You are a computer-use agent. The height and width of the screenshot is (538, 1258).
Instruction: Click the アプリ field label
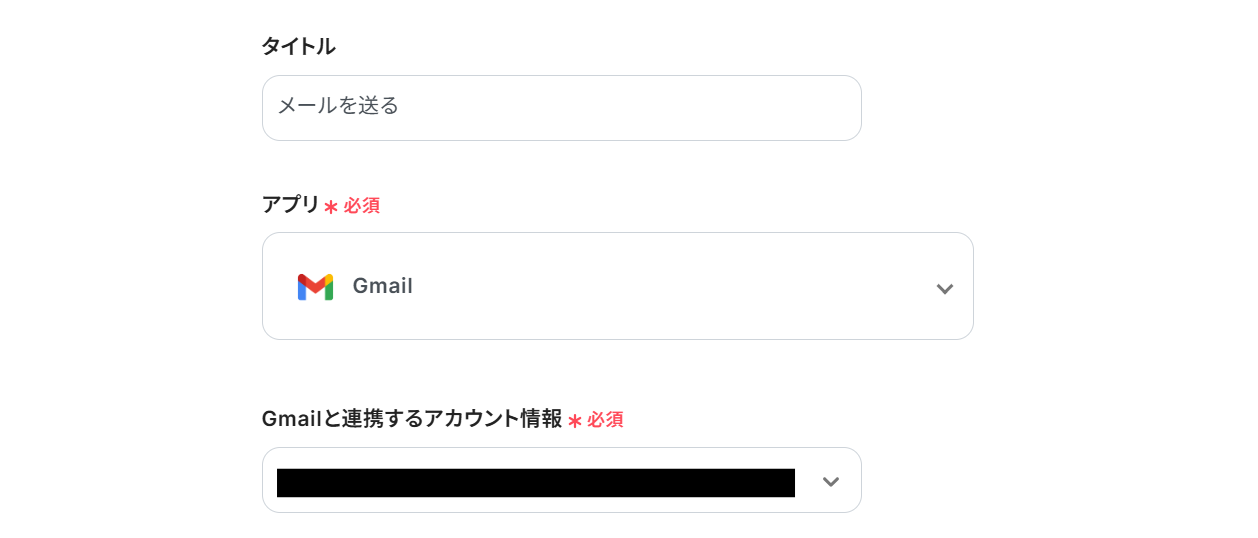290,205
